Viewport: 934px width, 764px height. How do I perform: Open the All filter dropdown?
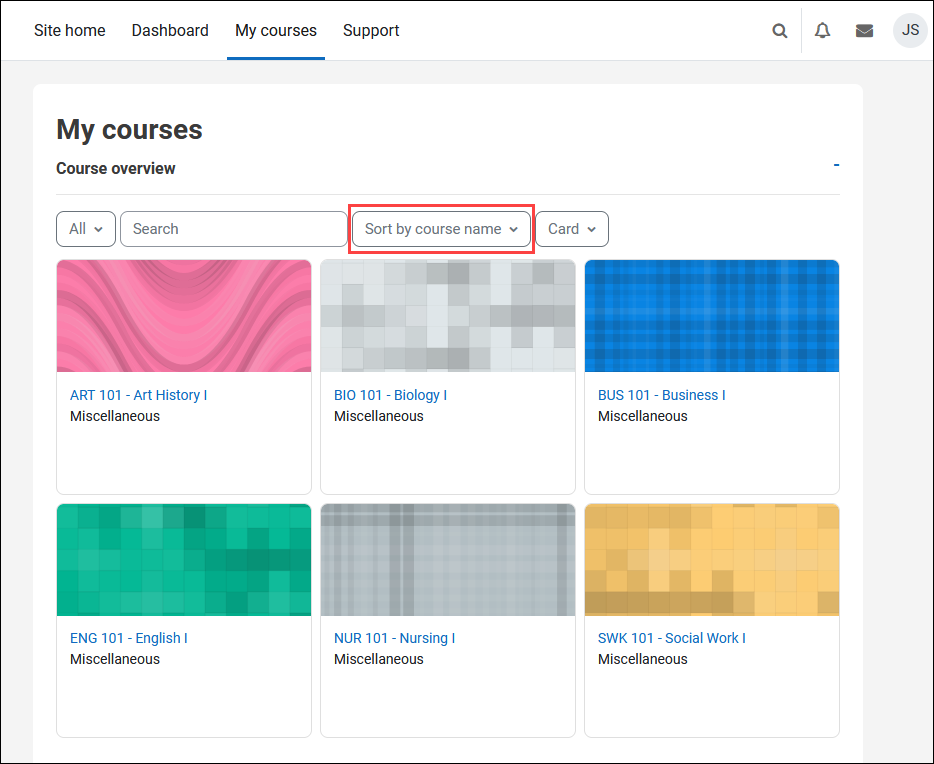point(86,229)
